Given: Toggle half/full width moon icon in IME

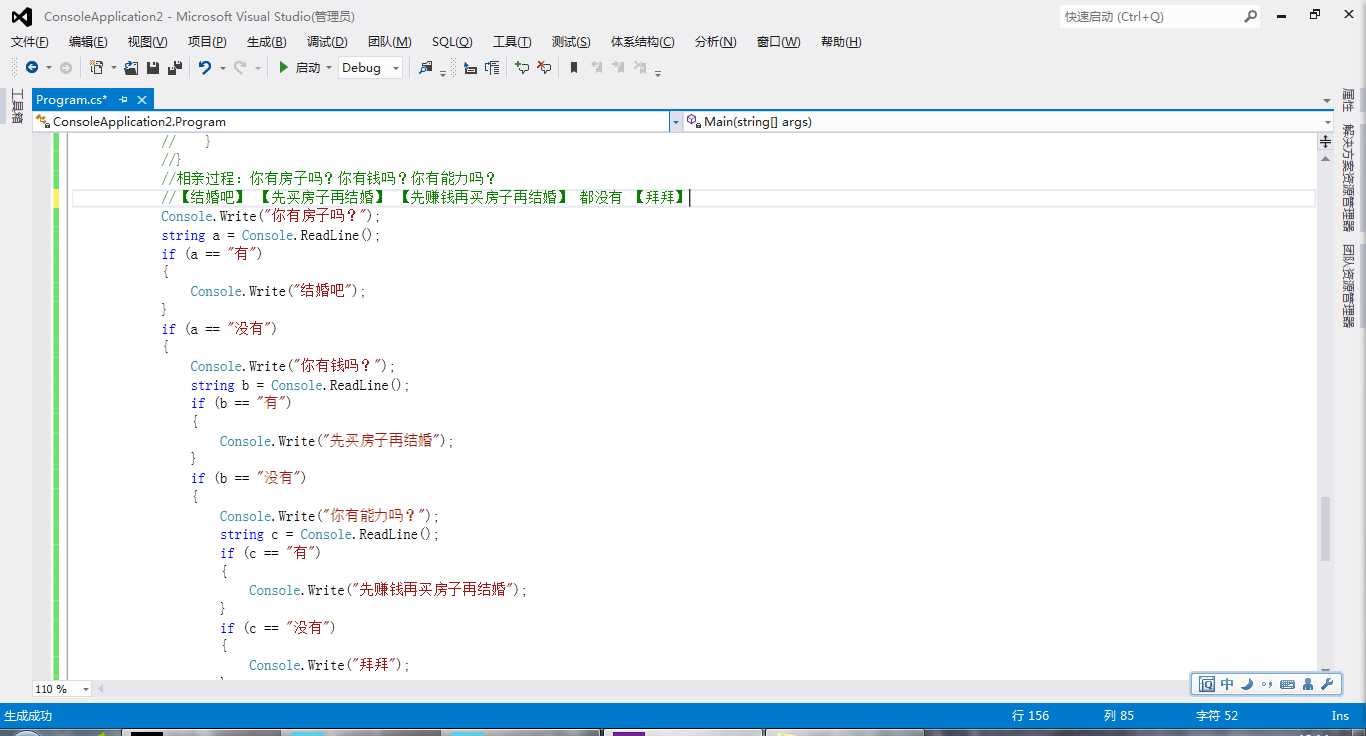Looking at the screenshot, I should tap(1247, 685).
